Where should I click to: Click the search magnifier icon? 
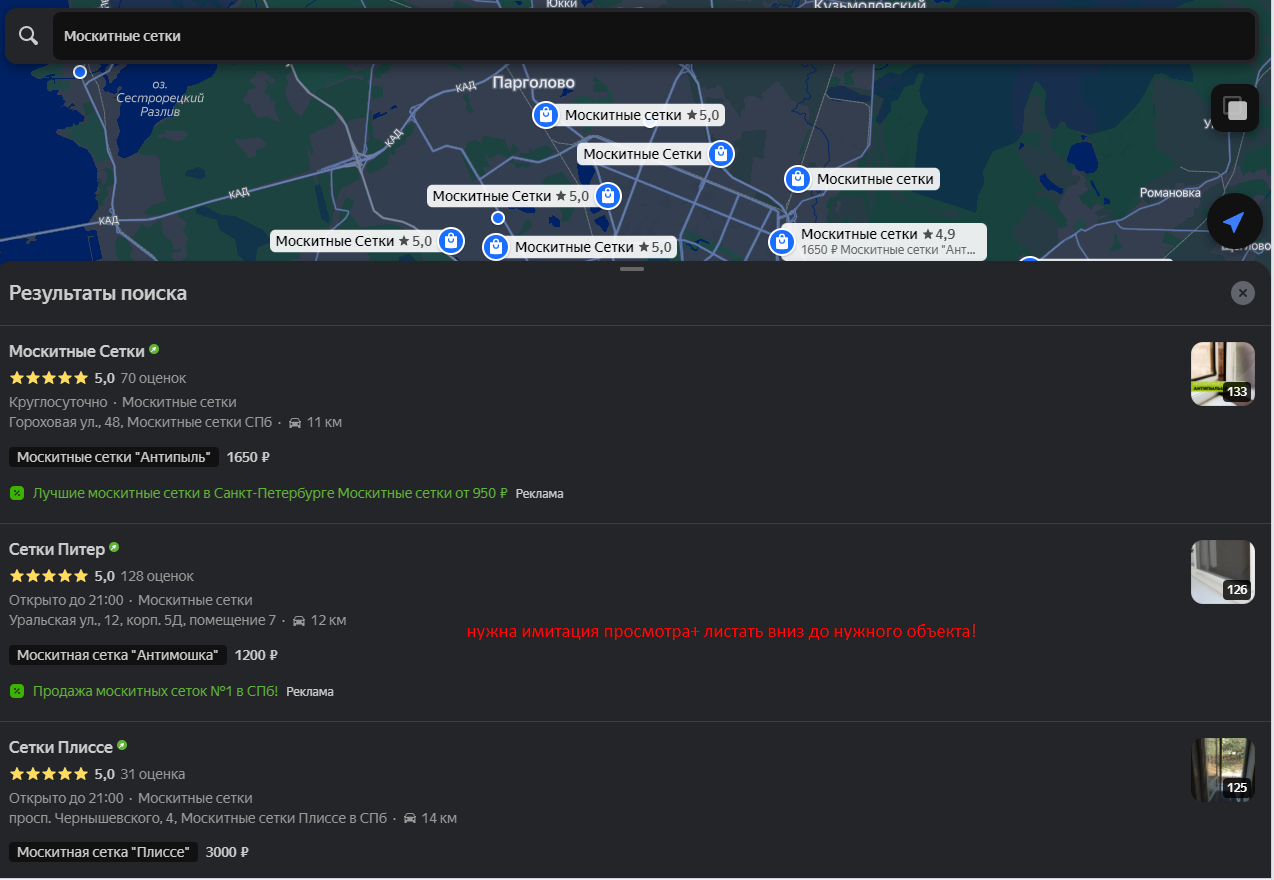click(x=29, y=36)
